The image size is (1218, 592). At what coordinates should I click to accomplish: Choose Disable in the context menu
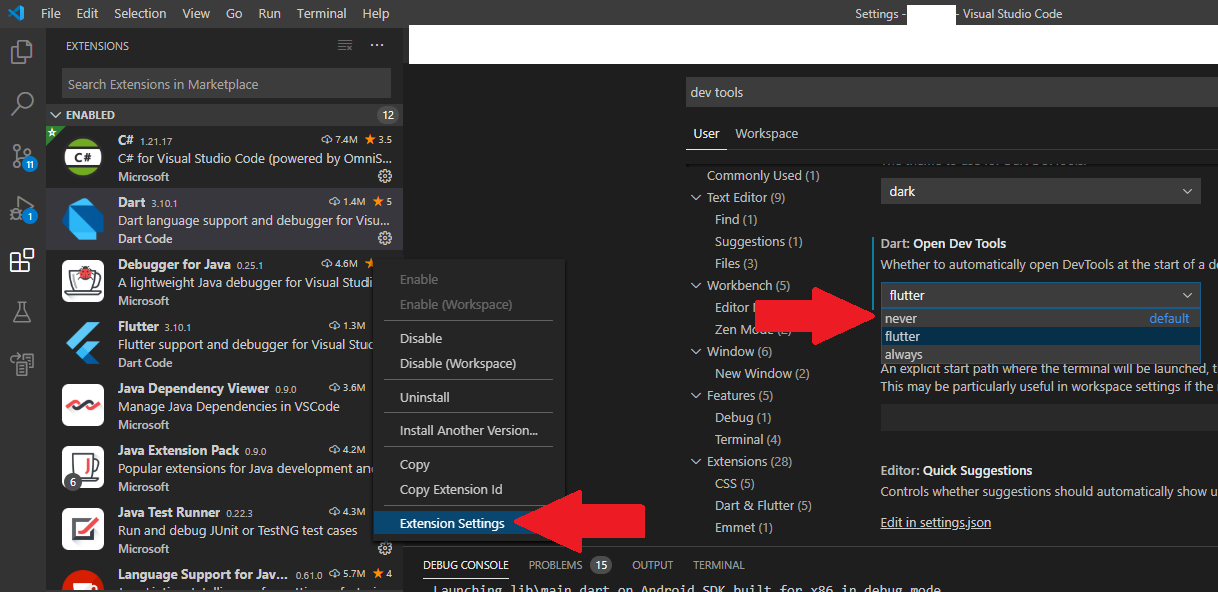pos(469,338)
